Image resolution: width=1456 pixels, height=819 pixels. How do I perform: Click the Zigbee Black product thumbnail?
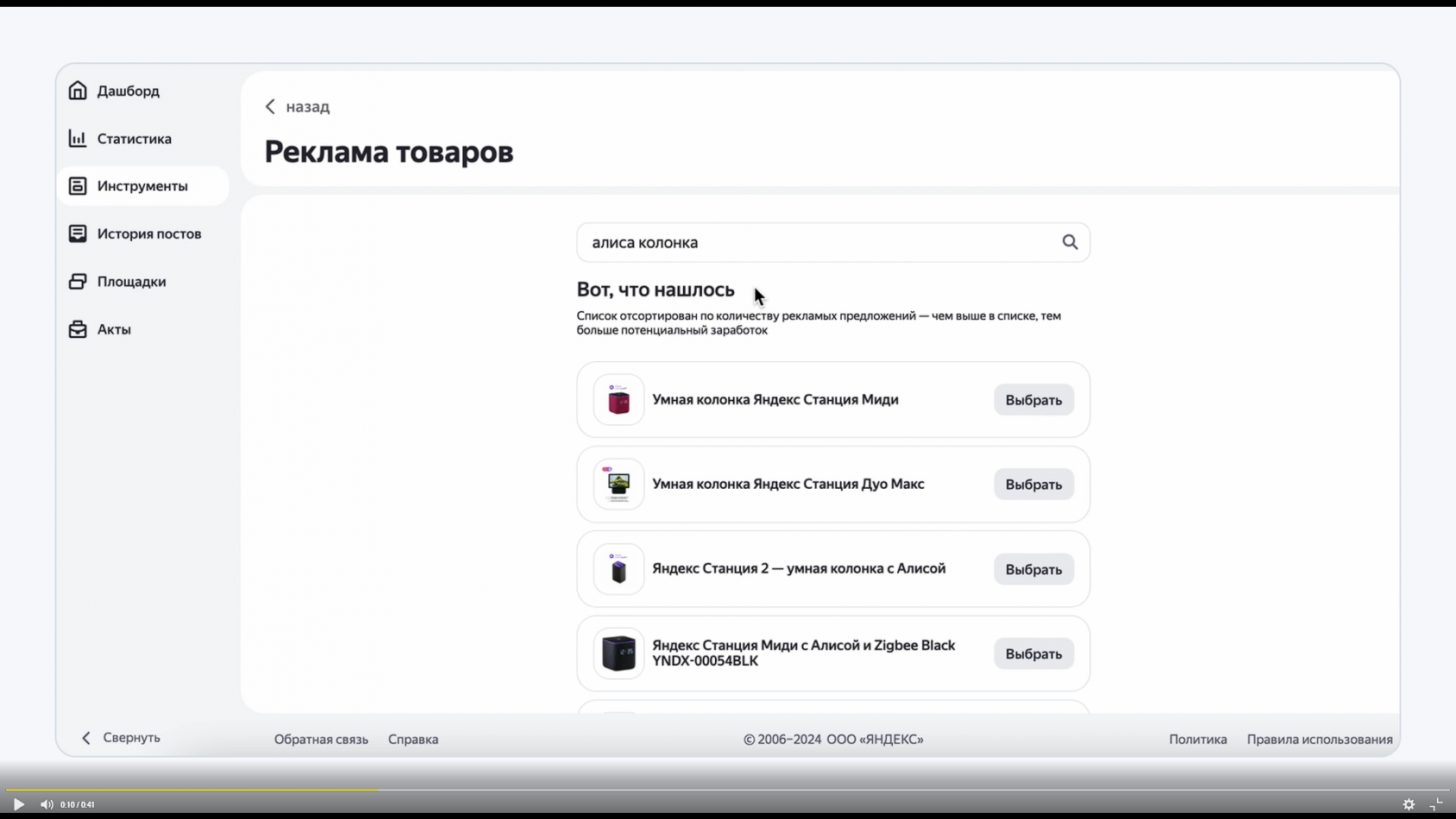pyautogui.click(x=618, y=653)
